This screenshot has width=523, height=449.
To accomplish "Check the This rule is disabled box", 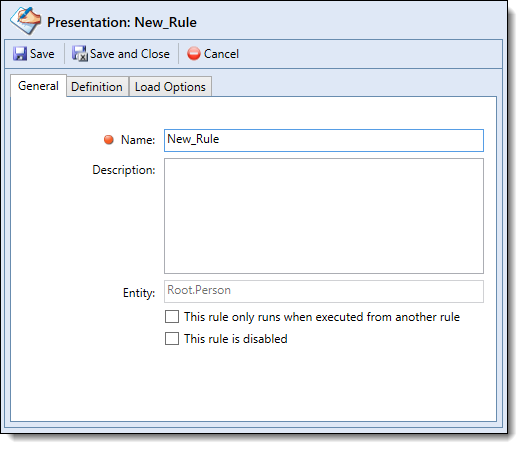I will (172, 339).
